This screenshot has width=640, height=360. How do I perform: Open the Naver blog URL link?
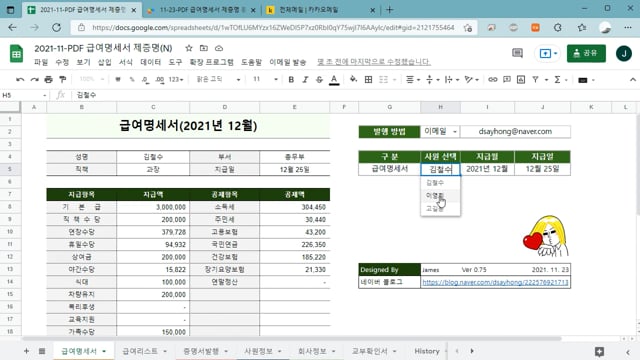[495, 282]
